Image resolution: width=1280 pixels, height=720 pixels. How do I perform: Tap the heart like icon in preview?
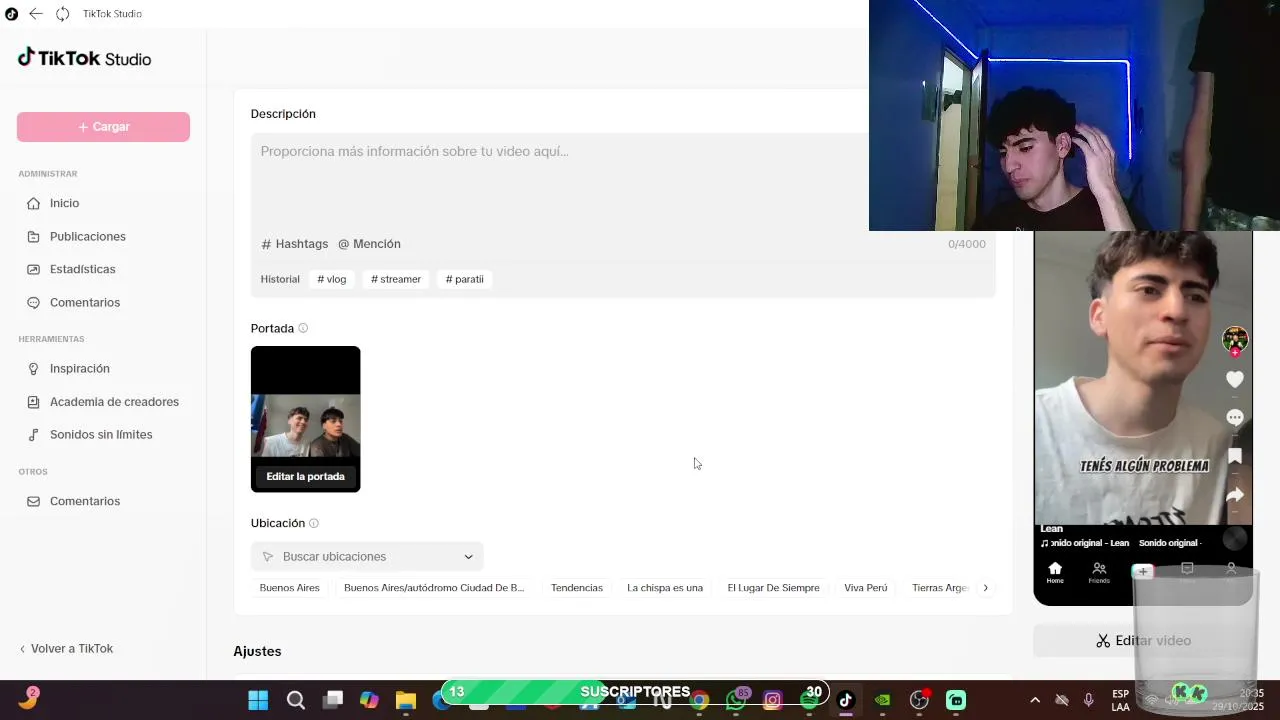[1235, 379]
